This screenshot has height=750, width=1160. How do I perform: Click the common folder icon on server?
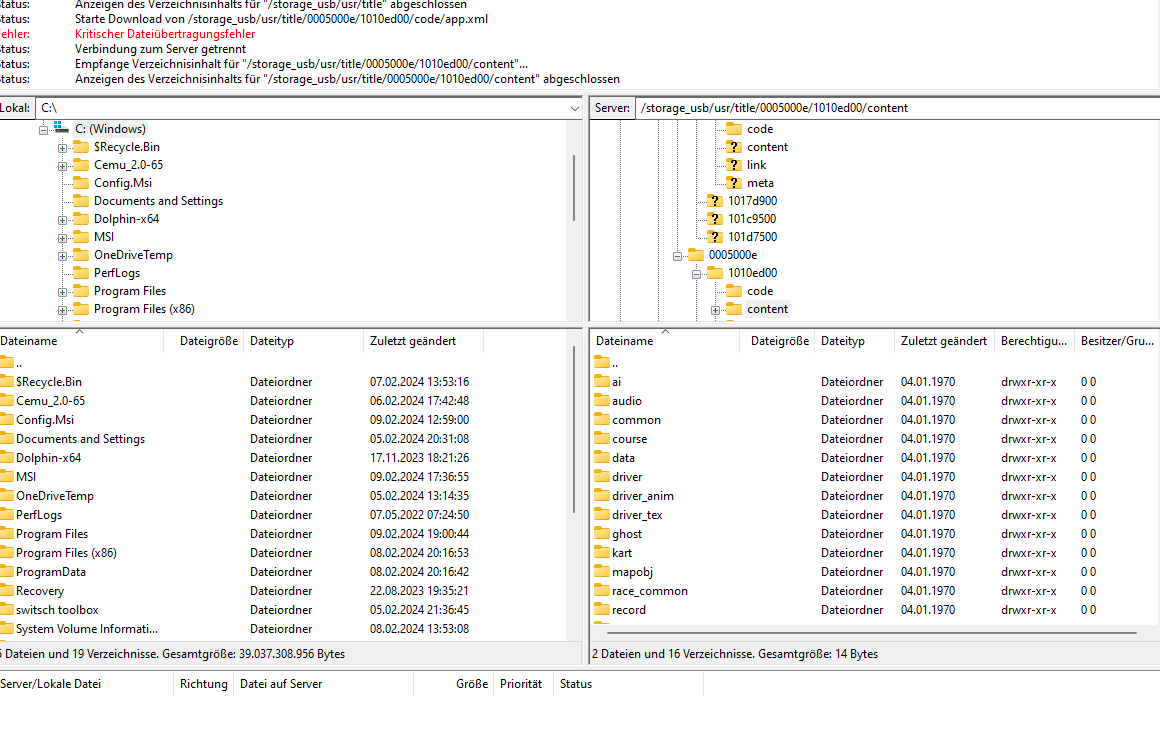click(x=601, y=419)
